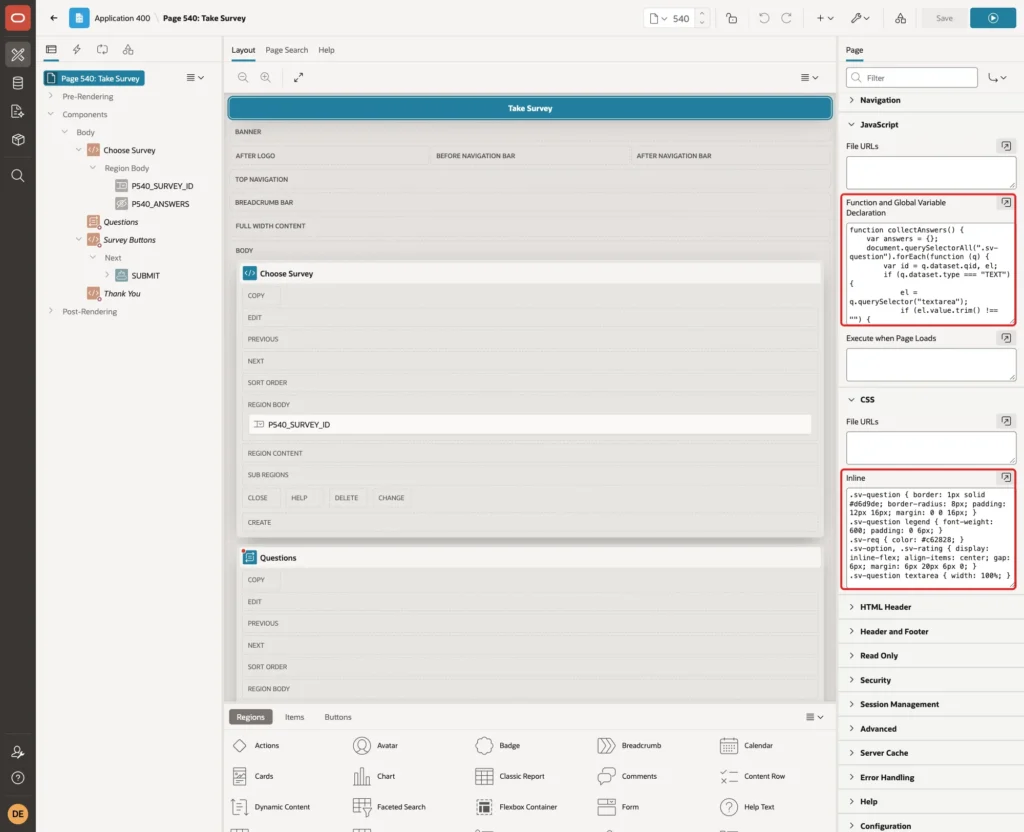Open the App Builder icon in sidebar
This screenshot has height=832, width=1024.
pos(18,55)
